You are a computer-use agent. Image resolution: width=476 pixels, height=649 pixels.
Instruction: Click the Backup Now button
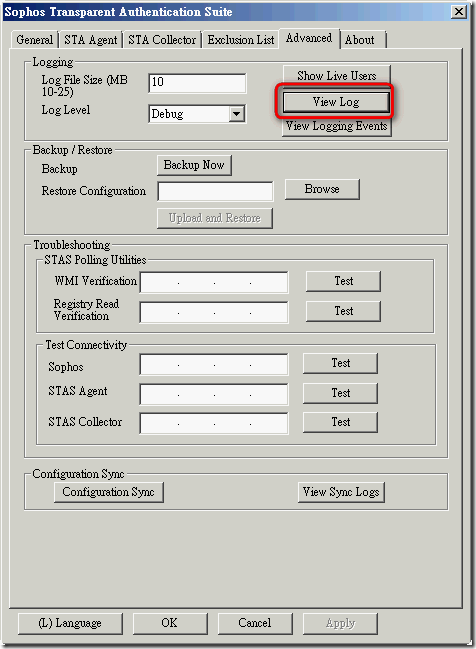point(194,165)
